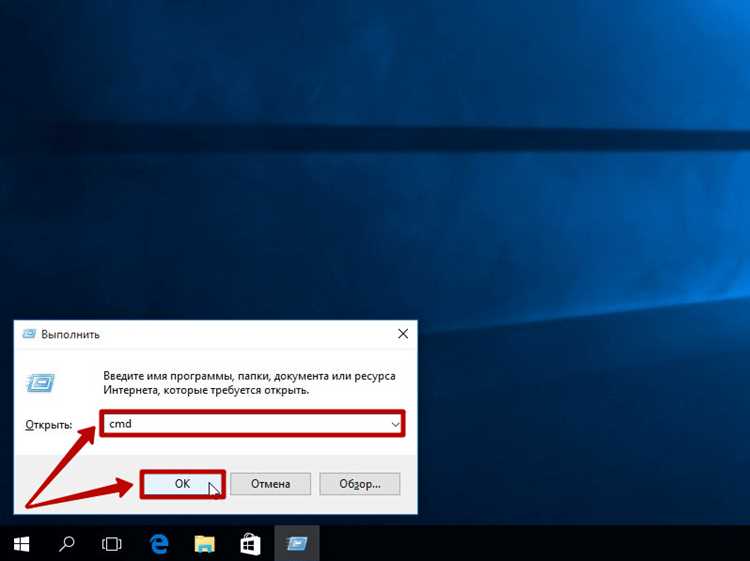Select the active Run app taskbar button
The width and height of the screenshot is (750, 561).
[x=297, y=543]
